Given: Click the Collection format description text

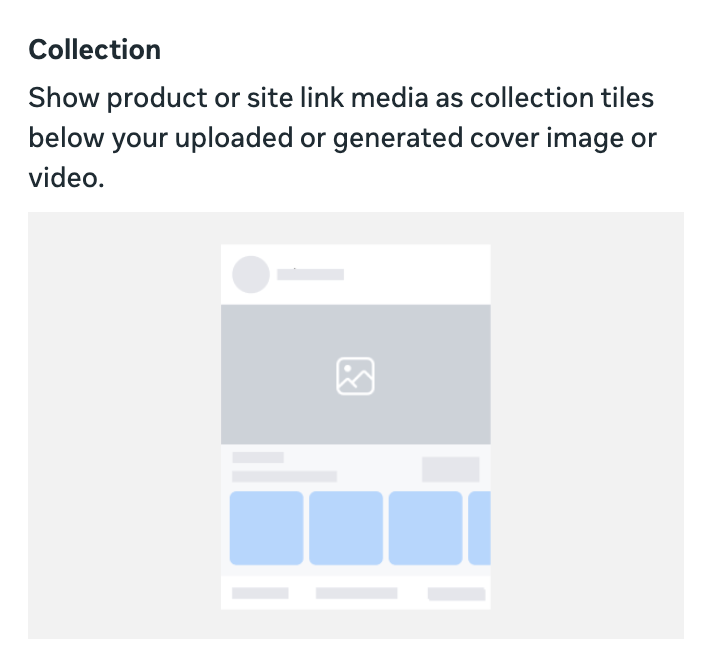Looking at the screenshot, I should tap(342, 137).
